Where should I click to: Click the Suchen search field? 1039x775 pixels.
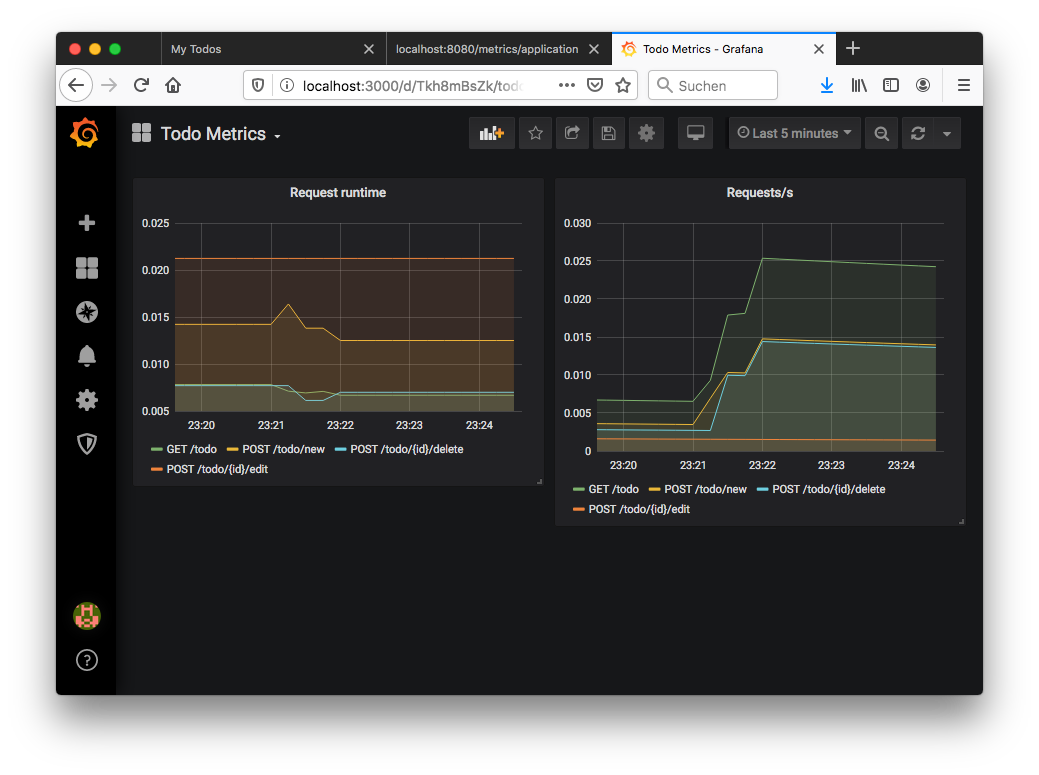712,85
